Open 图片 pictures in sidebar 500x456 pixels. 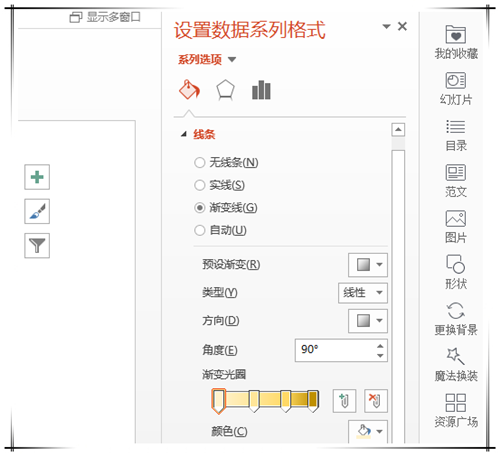point(456,227)
